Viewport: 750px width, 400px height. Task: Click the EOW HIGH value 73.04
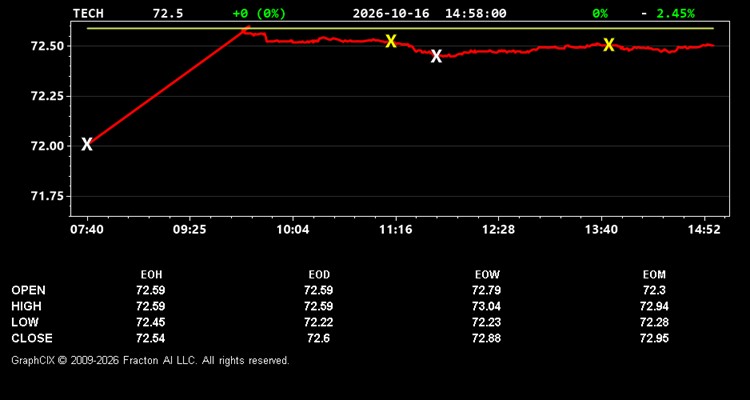486,306
